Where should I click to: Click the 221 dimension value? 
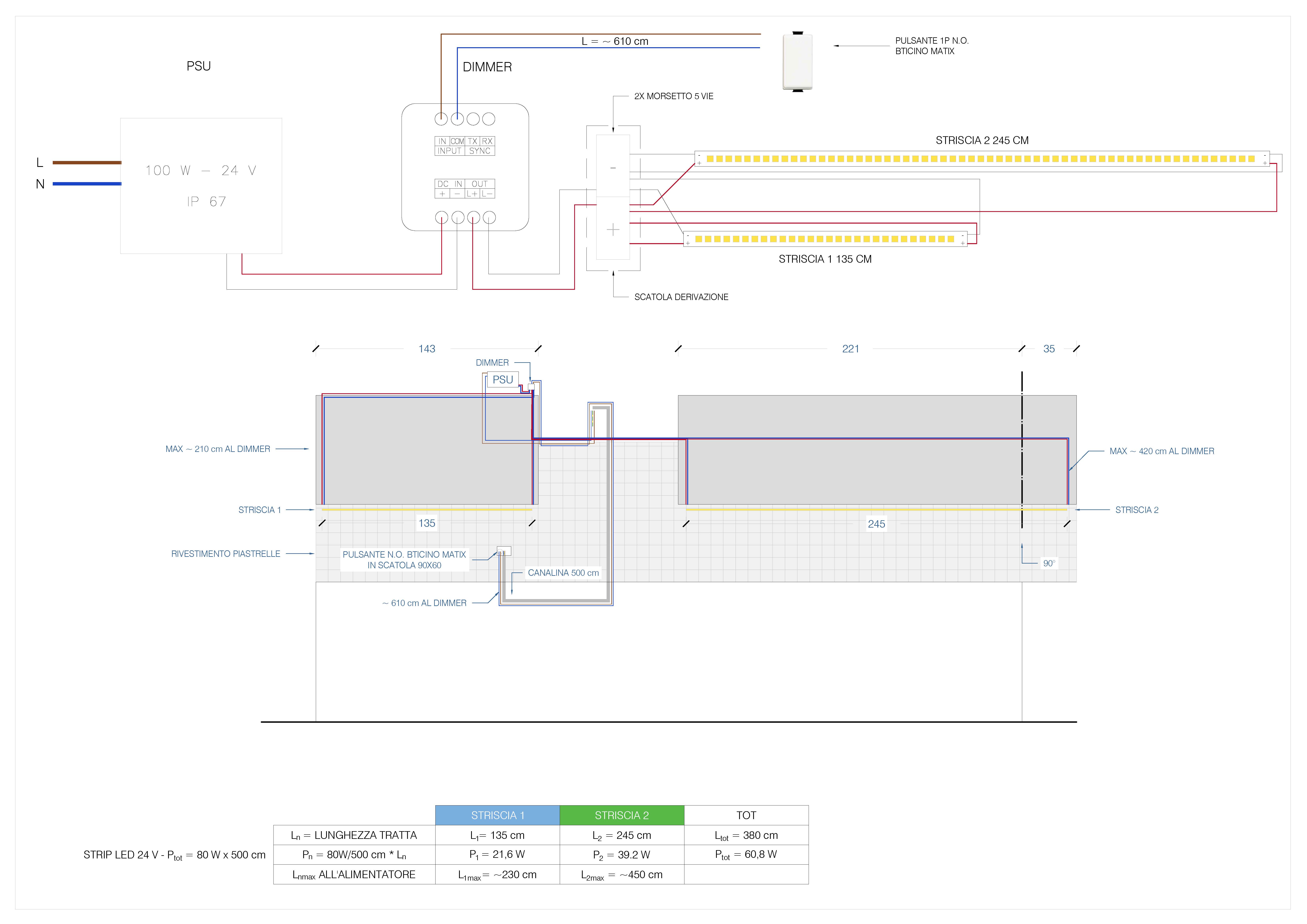[851, 349]
